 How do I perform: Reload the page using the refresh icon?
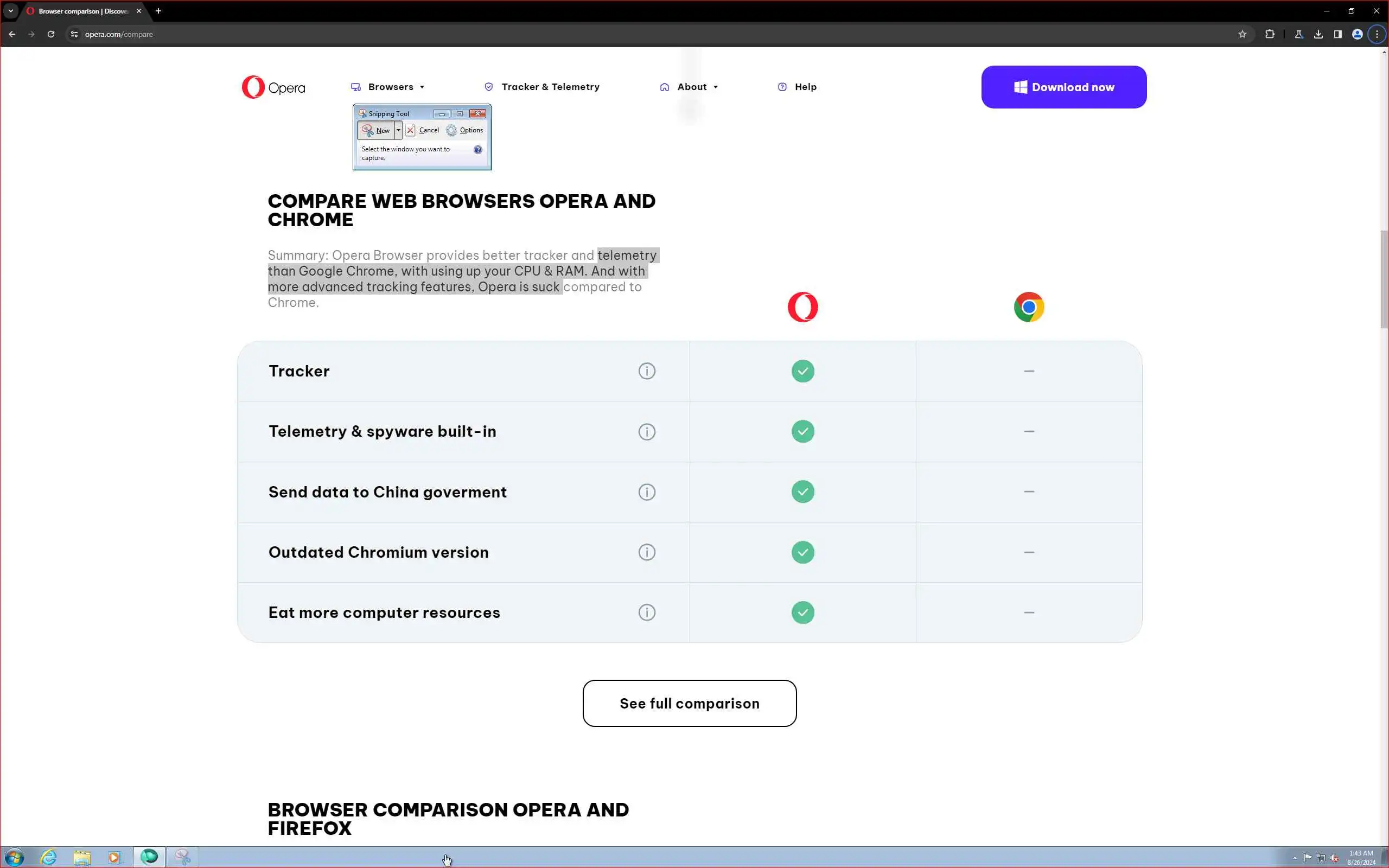(x=51, y=34)
